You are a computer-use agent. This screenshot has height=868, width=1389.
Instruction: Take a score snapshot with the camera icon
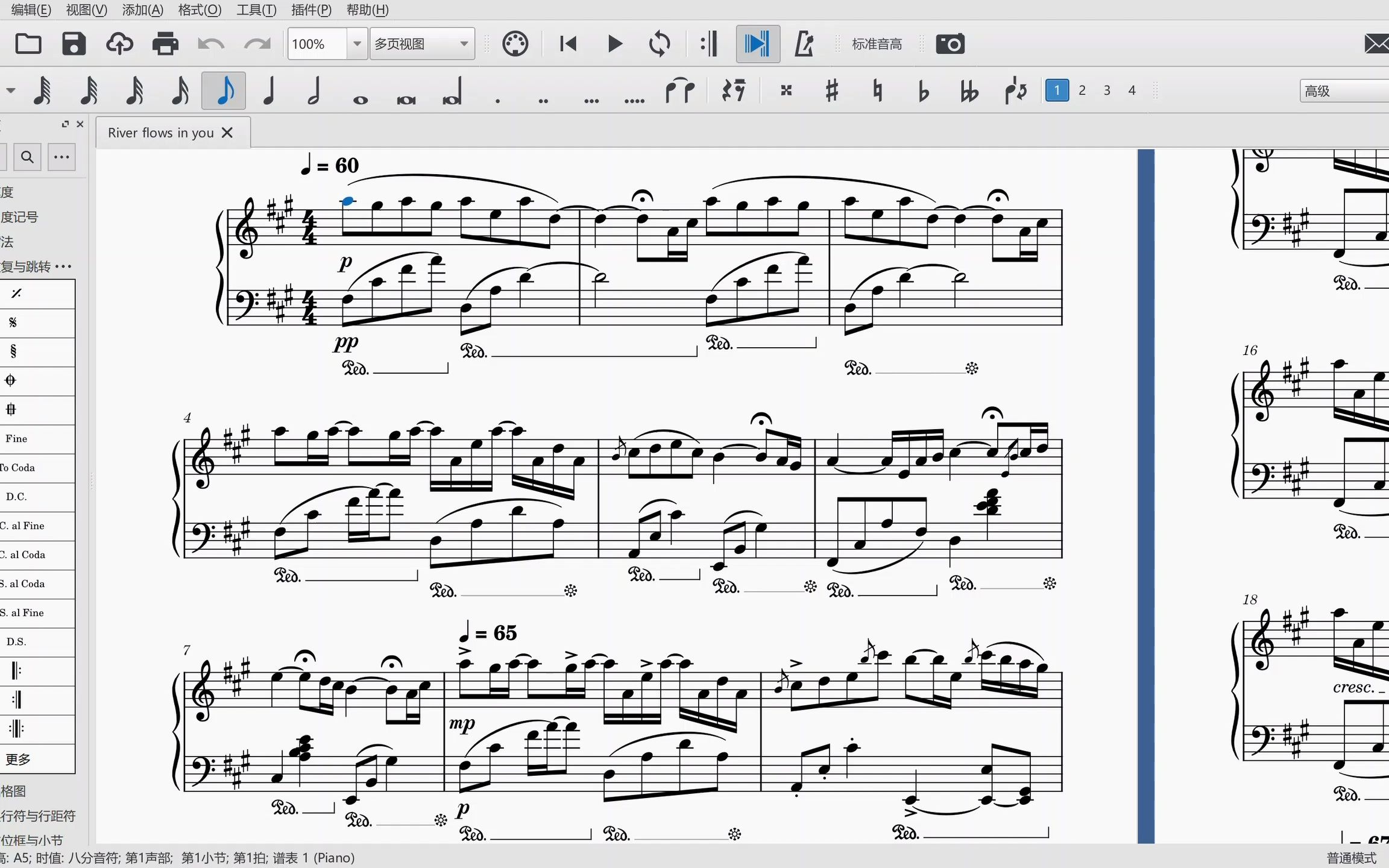(950, 44)
